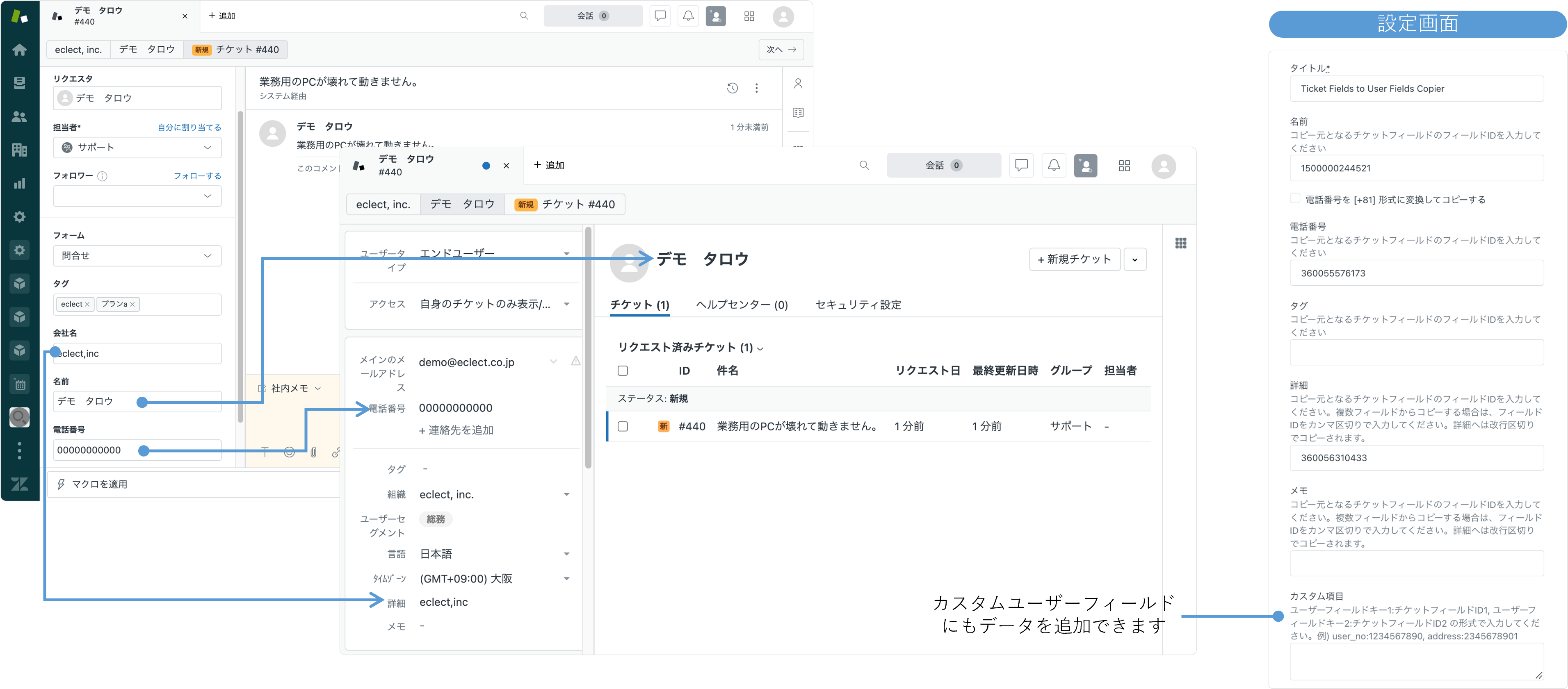Click the 自分に割り当てる link
This screenshot has height=689, width=1568.
[x=189, y=127]
